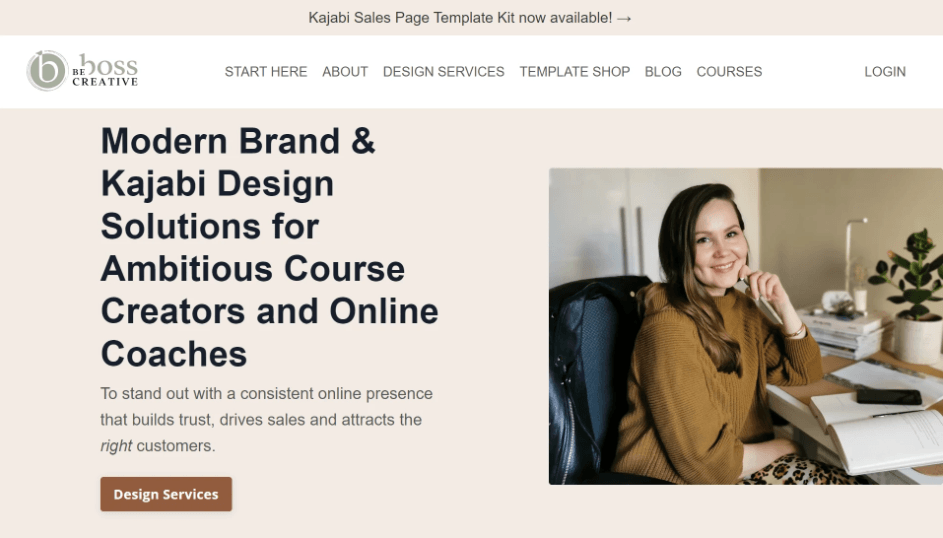Select DESIGN SERVICES in the navigation bar
Viewport: 943px width, 538px height.
pyautogui.click(x=444, y=72)
